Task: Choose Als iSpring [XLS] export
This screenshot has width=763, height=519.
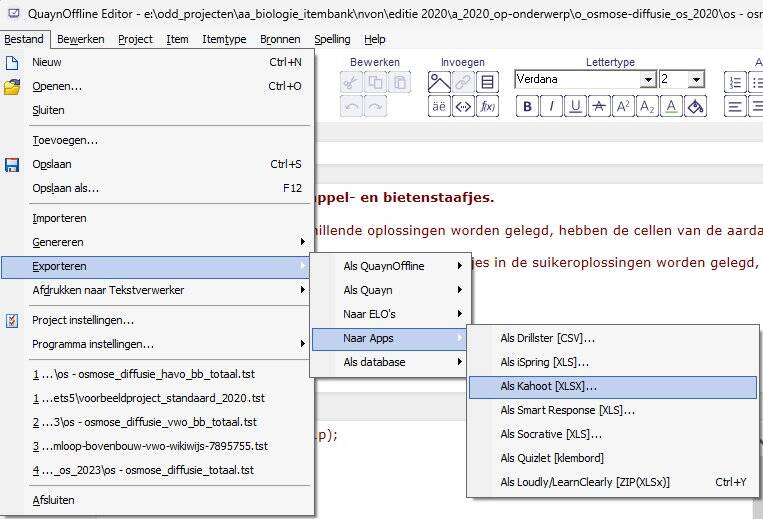Action: point(613,362)
